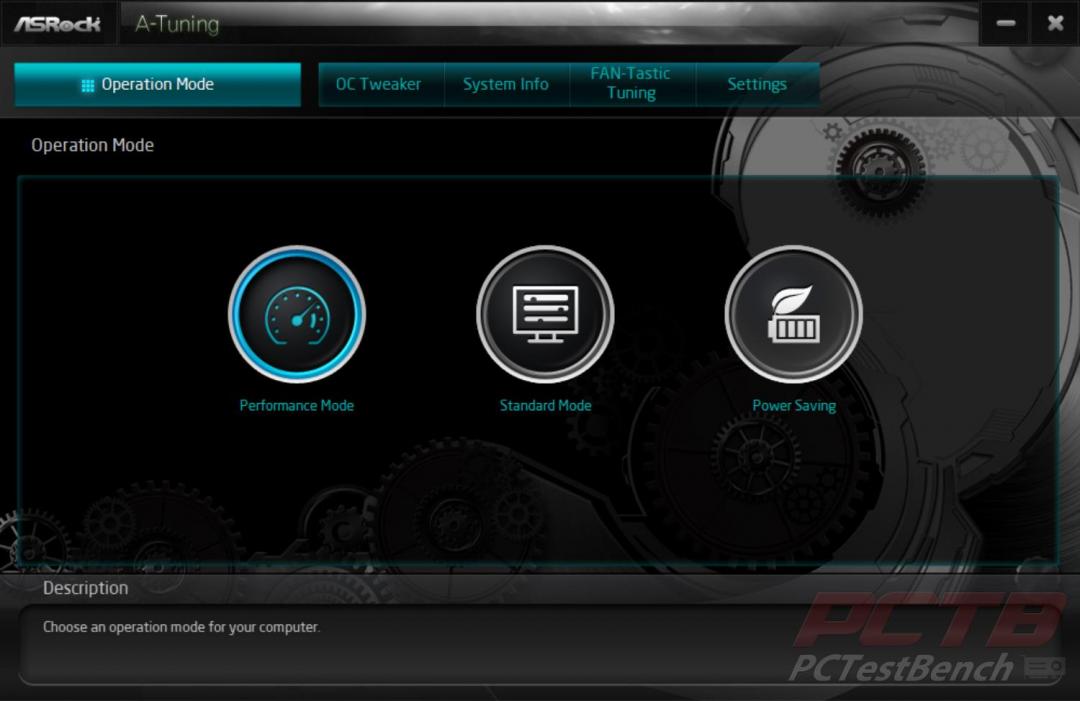Open the System Info tab
Screen dimensions: 1080x701
point(506,85)
